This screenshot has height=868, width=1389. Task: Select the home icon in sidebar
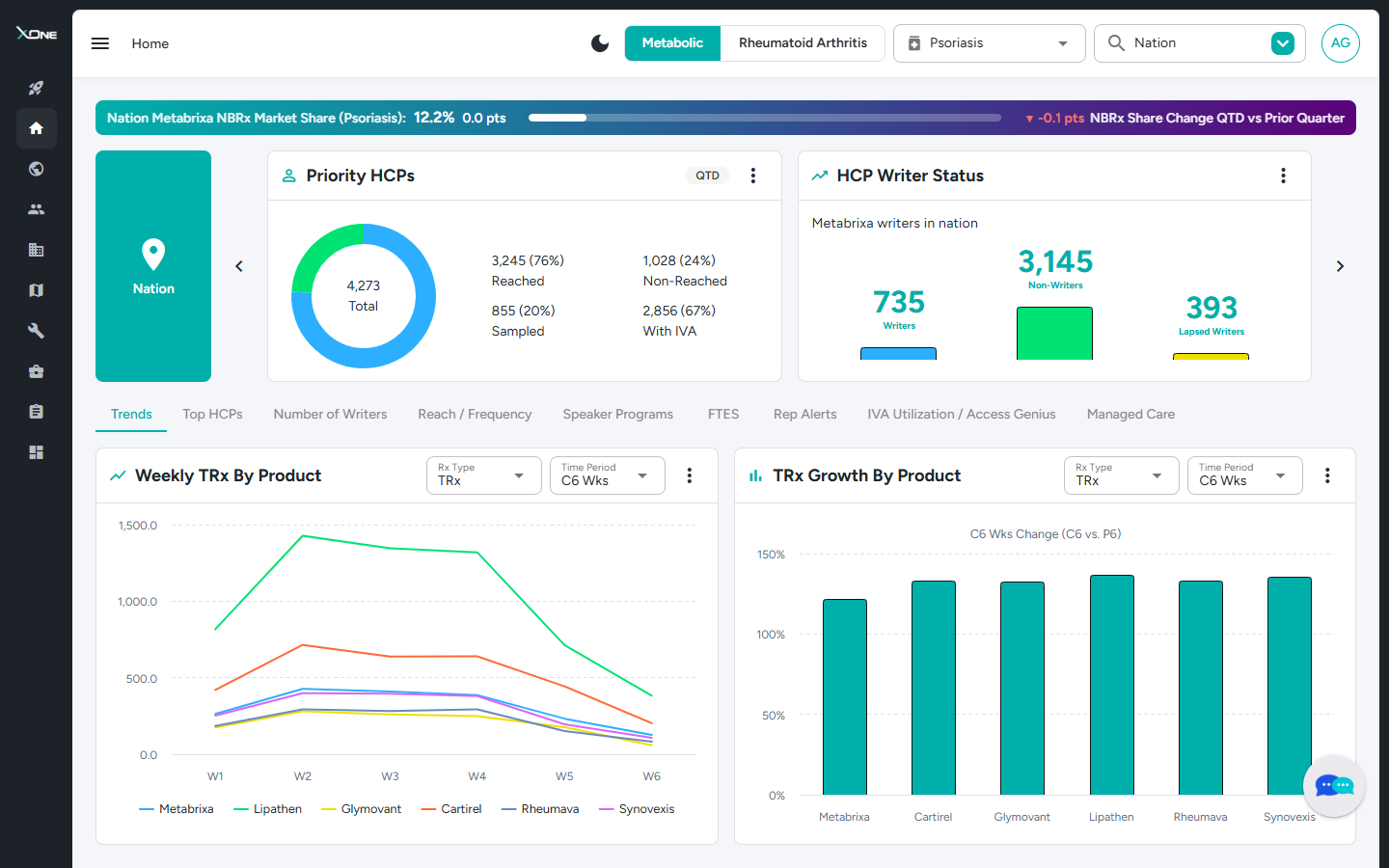tap(36, 128)
